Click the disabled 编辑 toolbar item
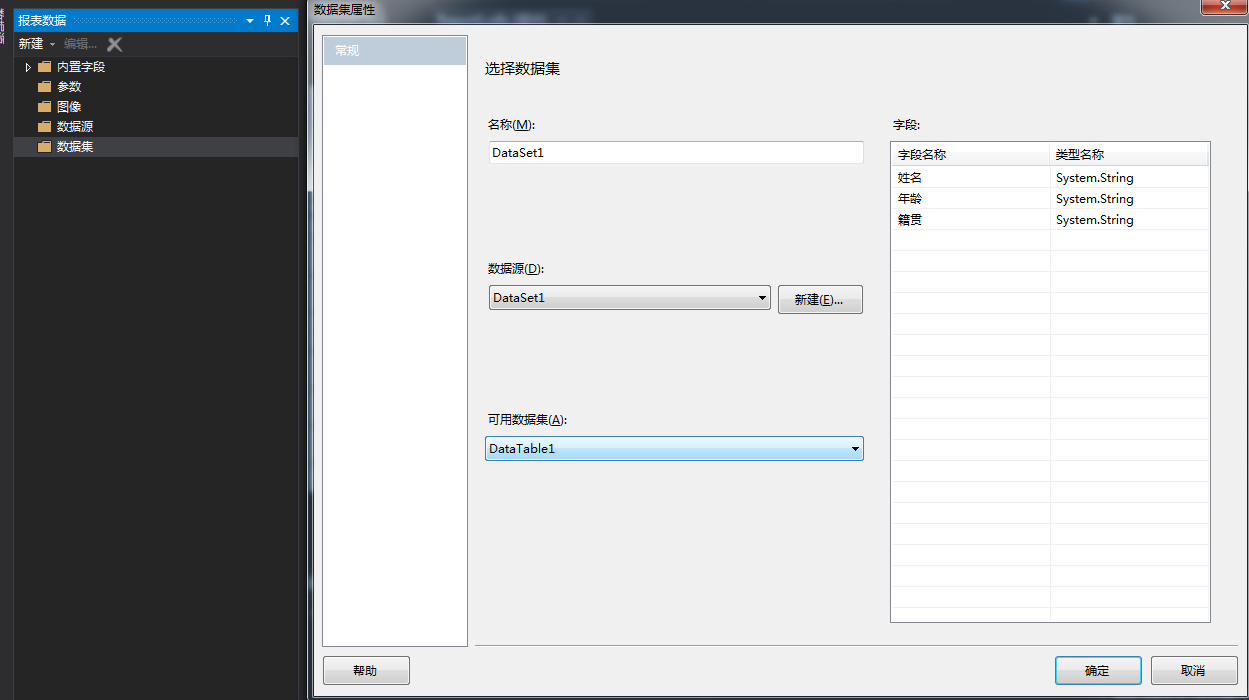This screenshot has width=1249, height=700. (80, 44)
